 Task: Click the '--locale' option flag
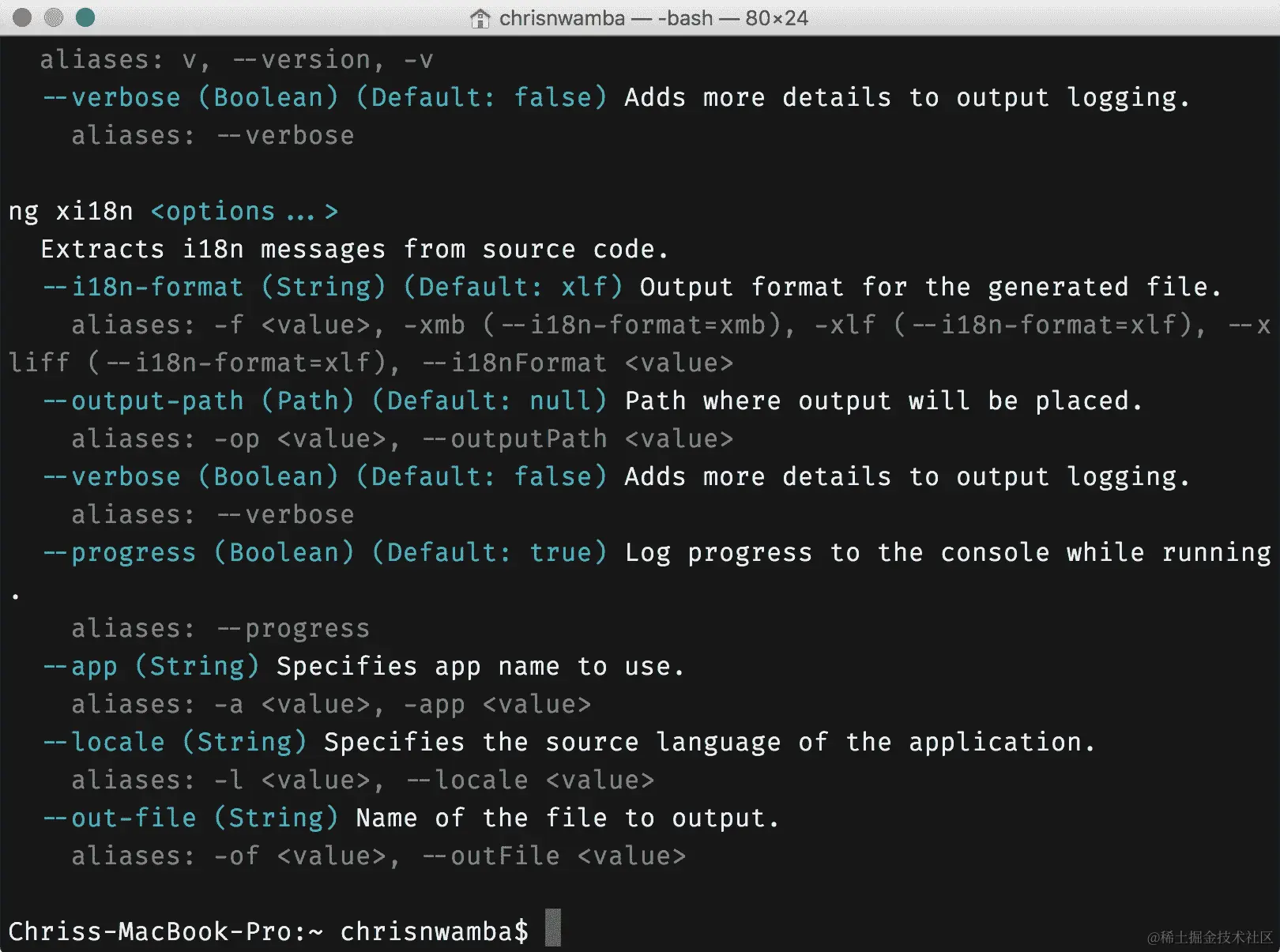click(104, 742)
